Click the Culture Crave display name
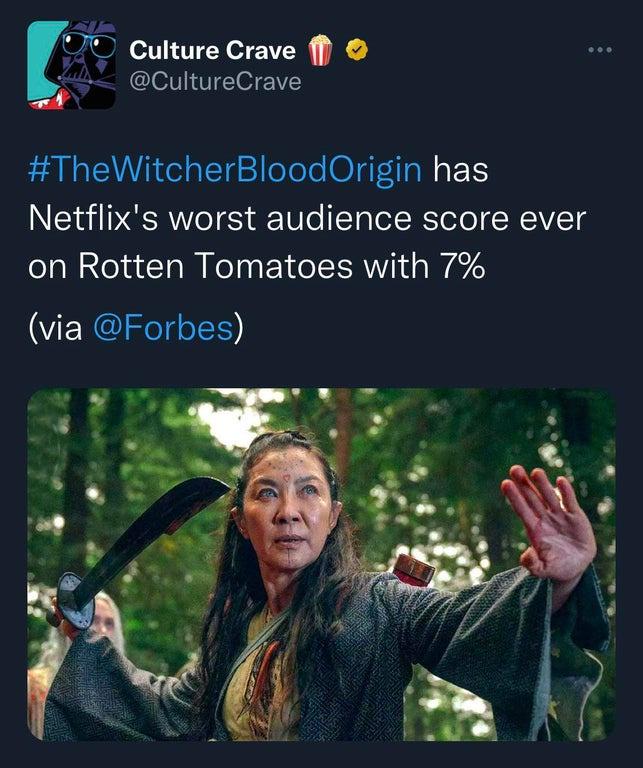The image size is (643, 768). (x=213, y=50)
